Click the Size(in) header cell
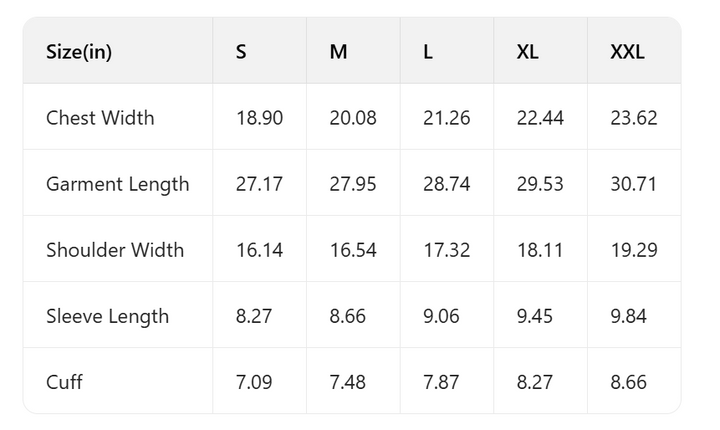The height and width of the screenshot is (430, 720). coord(79,52)
